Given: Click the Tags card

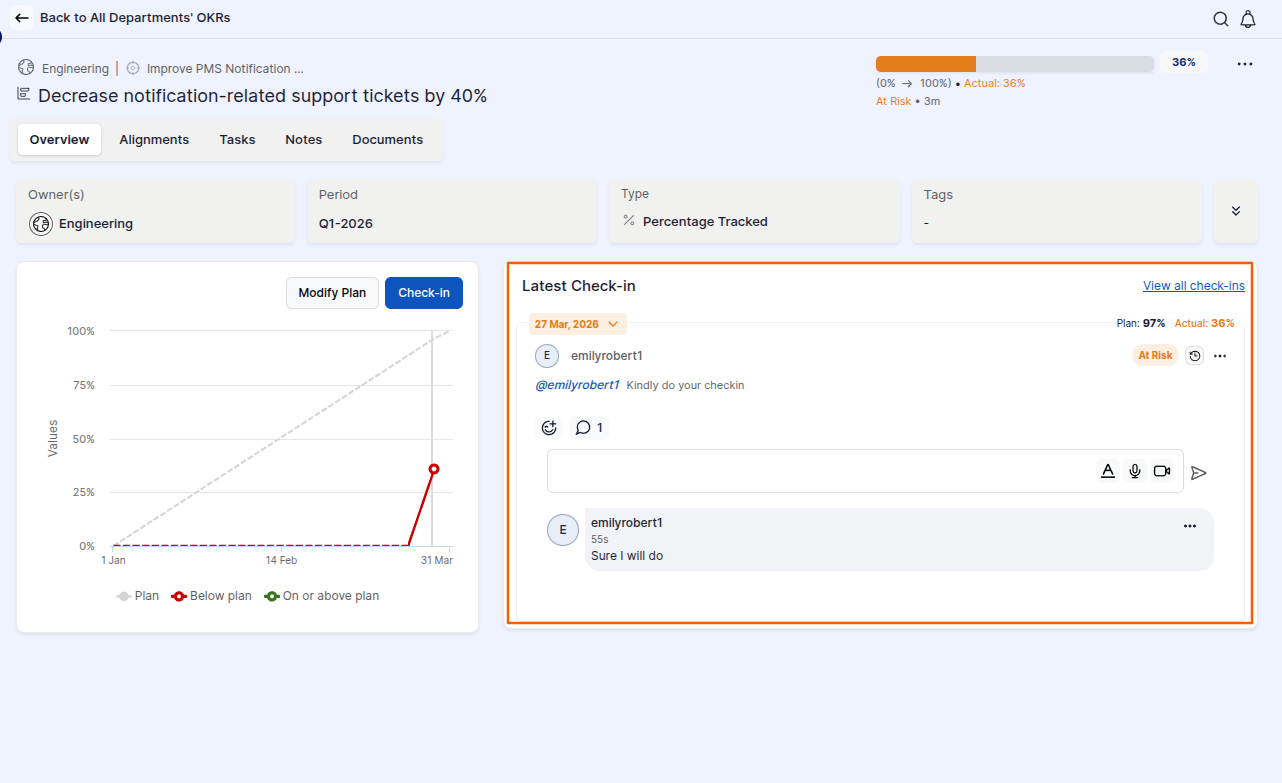Looking at the screenshot, I should pyautogui.click(x=1057, y=211).
